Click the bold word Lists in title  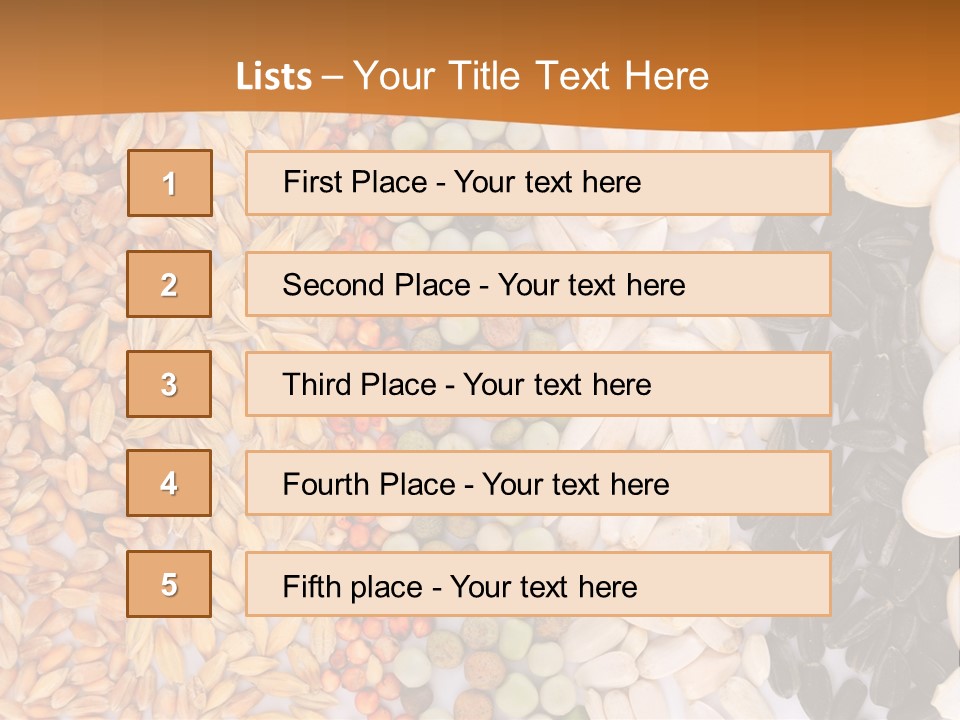273,76
